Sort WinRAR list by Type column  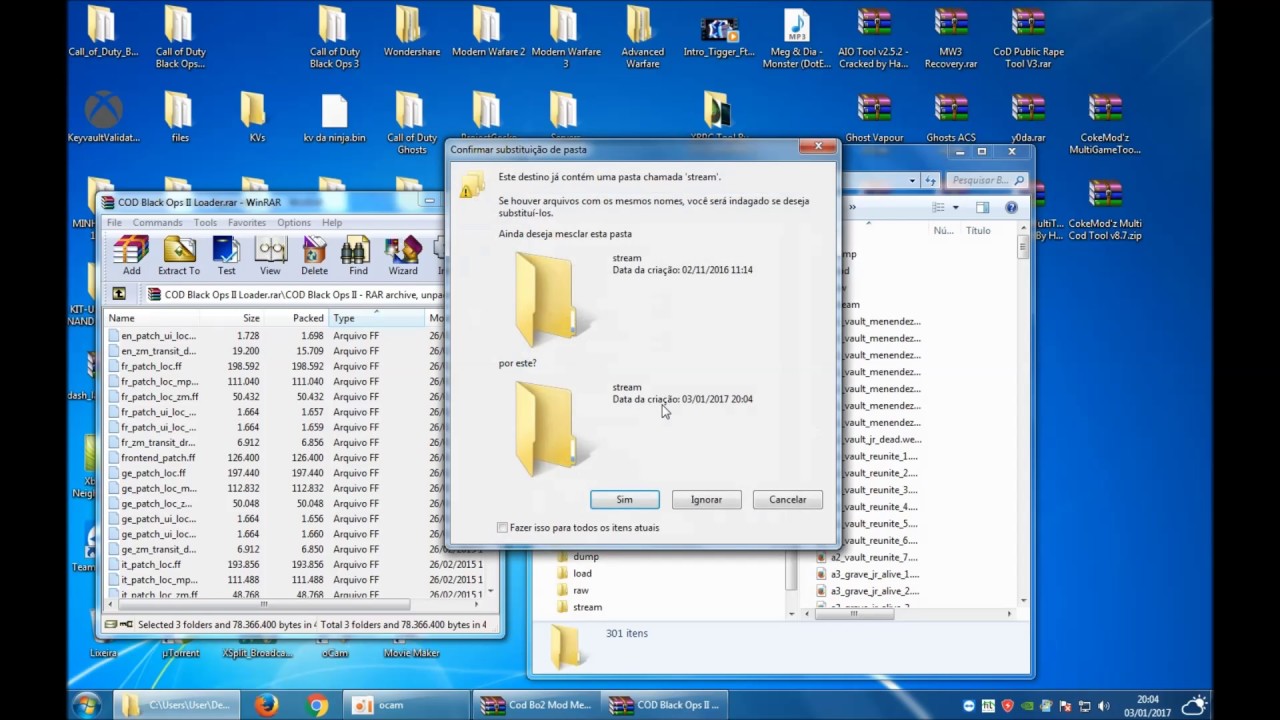pyautogui.click(x=377, y=318)
